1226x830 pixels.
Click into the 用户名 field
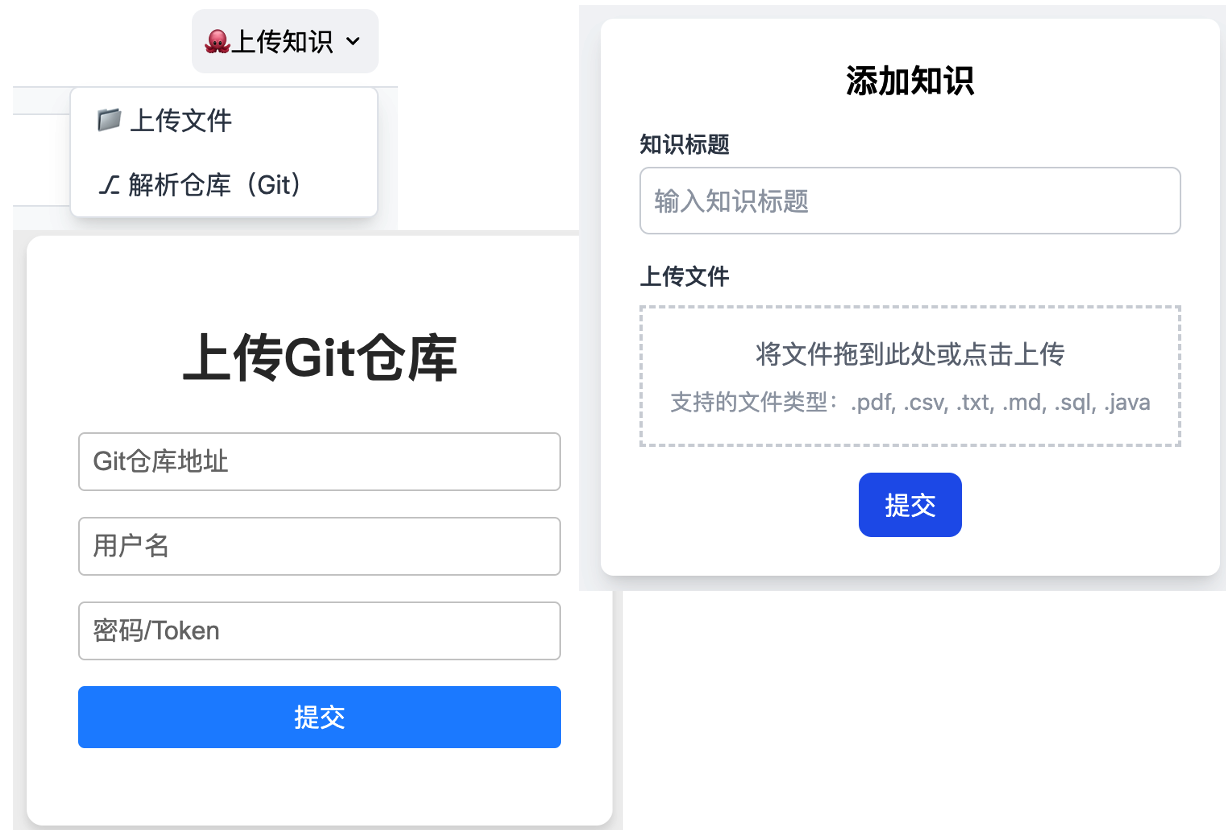(319, 546)
